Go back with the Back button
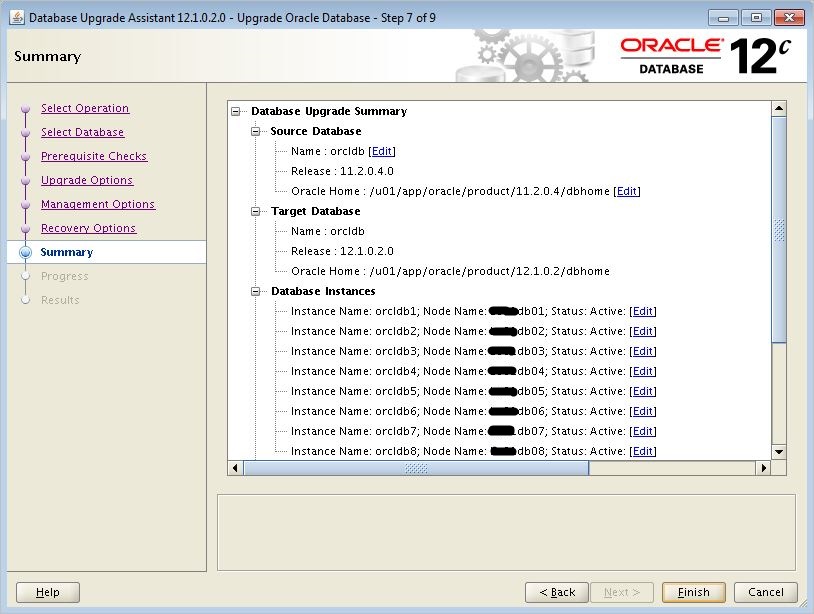The height and width of the screenshot is (614, 814). [557, 592]
